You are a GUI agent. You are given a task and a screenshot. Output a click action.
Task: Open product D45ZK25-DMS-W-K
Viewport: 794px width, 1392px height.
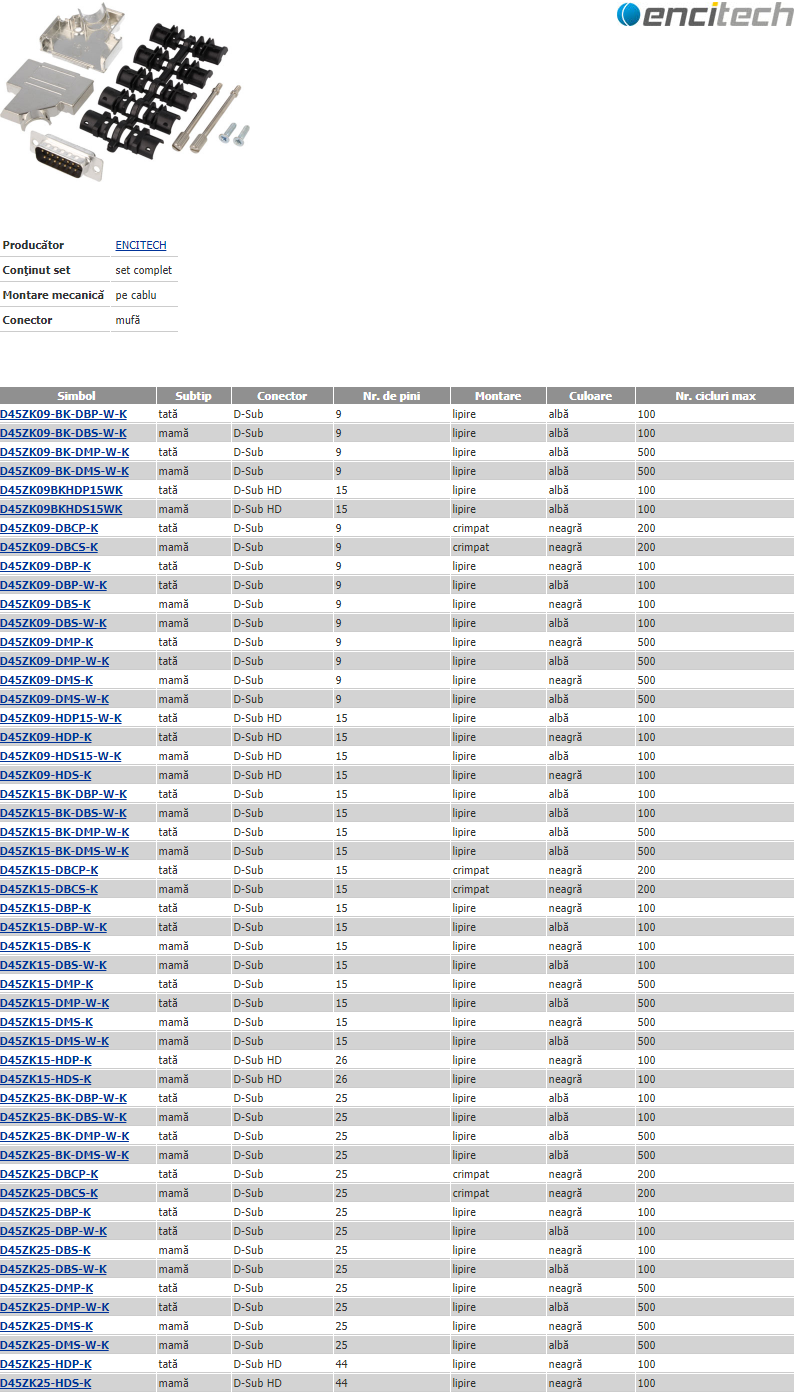[55, 1345]
